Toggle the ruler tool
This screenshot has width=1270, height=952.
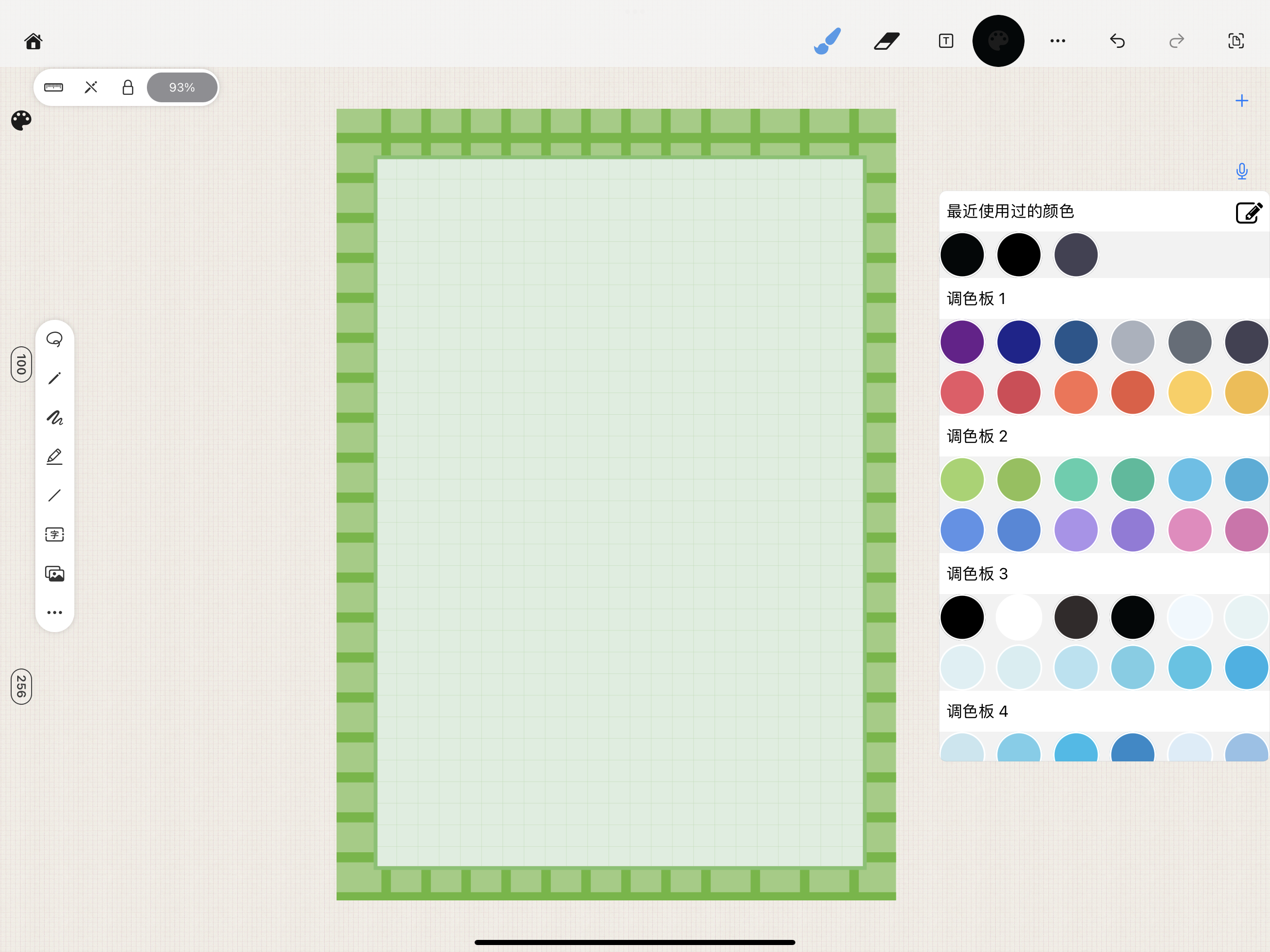point(53,87)
